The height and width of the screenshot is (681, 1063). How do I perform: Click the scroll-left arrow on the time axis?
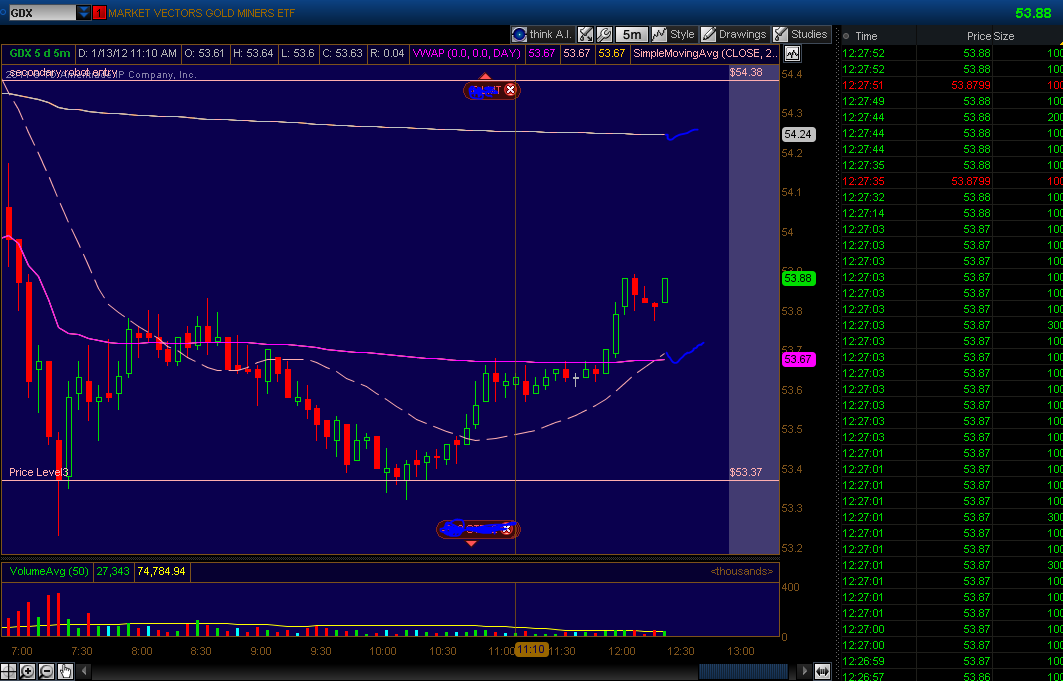(x=85, y=672)
